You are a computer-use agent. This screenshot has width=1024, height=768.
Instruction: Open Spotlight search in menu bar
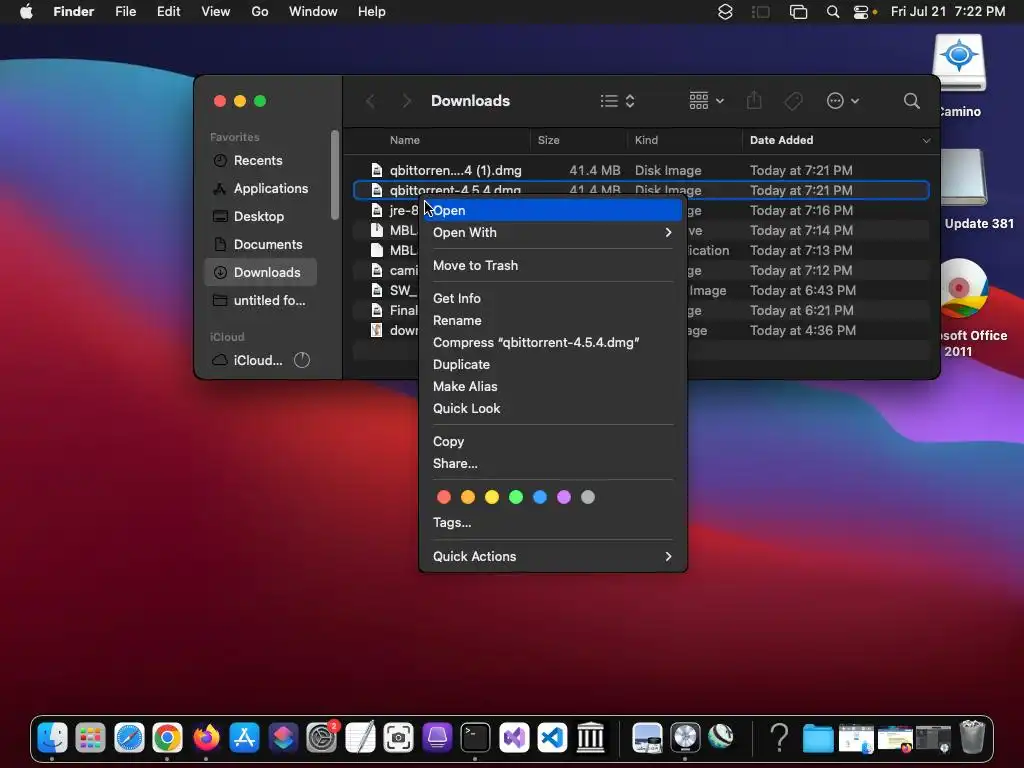[833, 12]
